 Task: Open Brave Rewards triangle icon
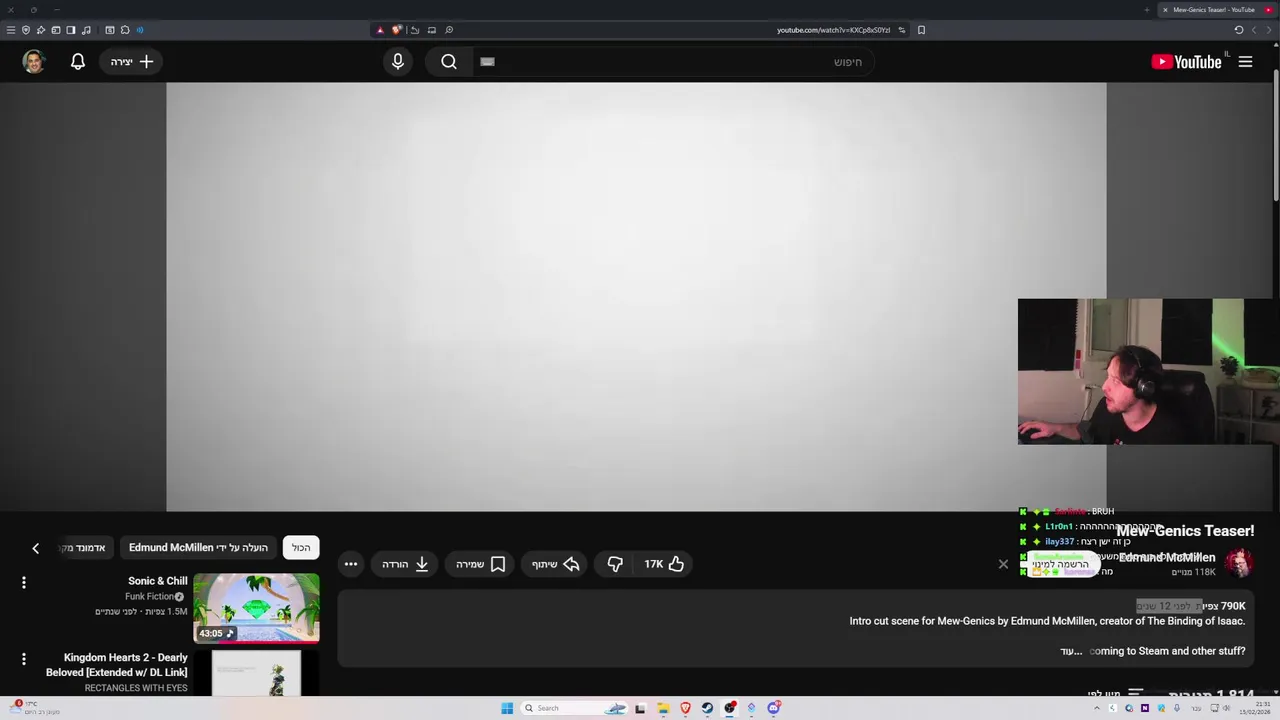[x=380, y=30]
